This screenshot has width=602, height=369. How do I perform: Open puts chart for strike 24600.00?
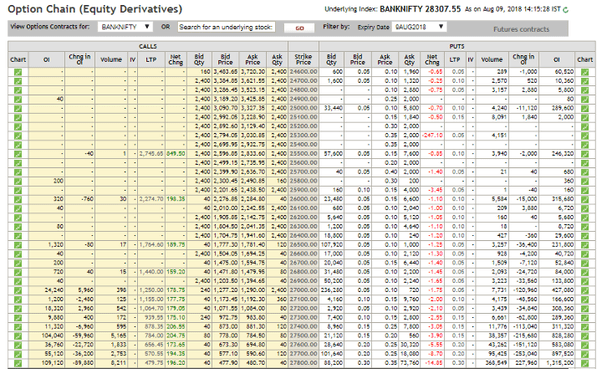[585, 72]
